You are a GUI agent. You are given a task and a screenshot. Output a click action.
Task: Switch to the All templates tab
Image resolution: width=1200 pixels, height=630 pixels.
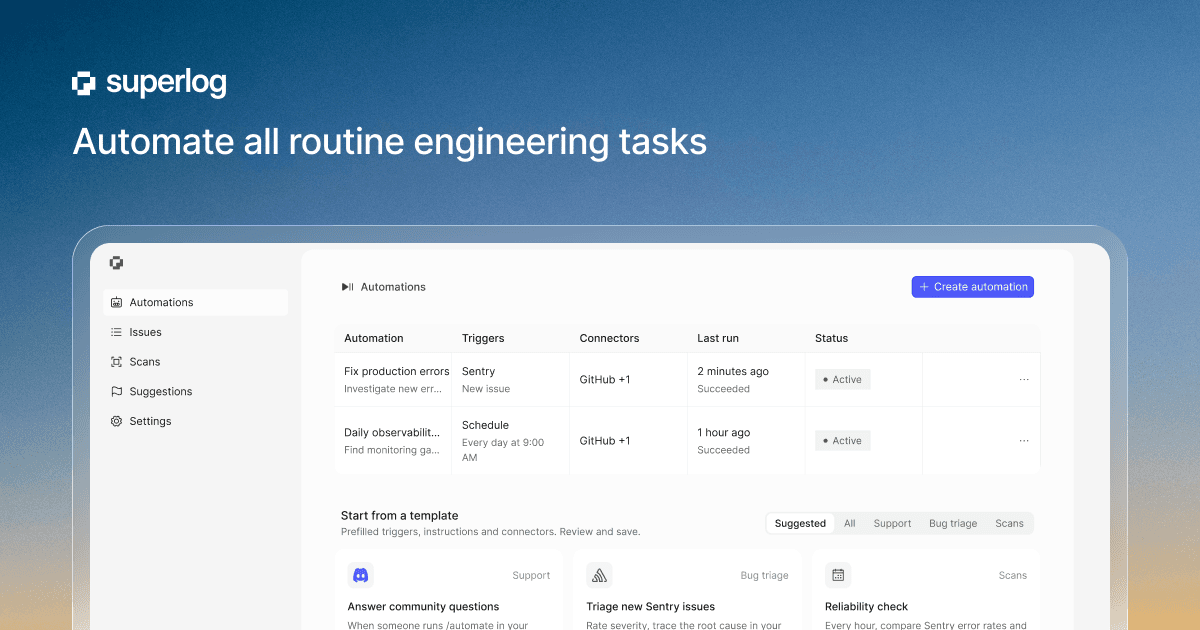(x=850, y=523)
